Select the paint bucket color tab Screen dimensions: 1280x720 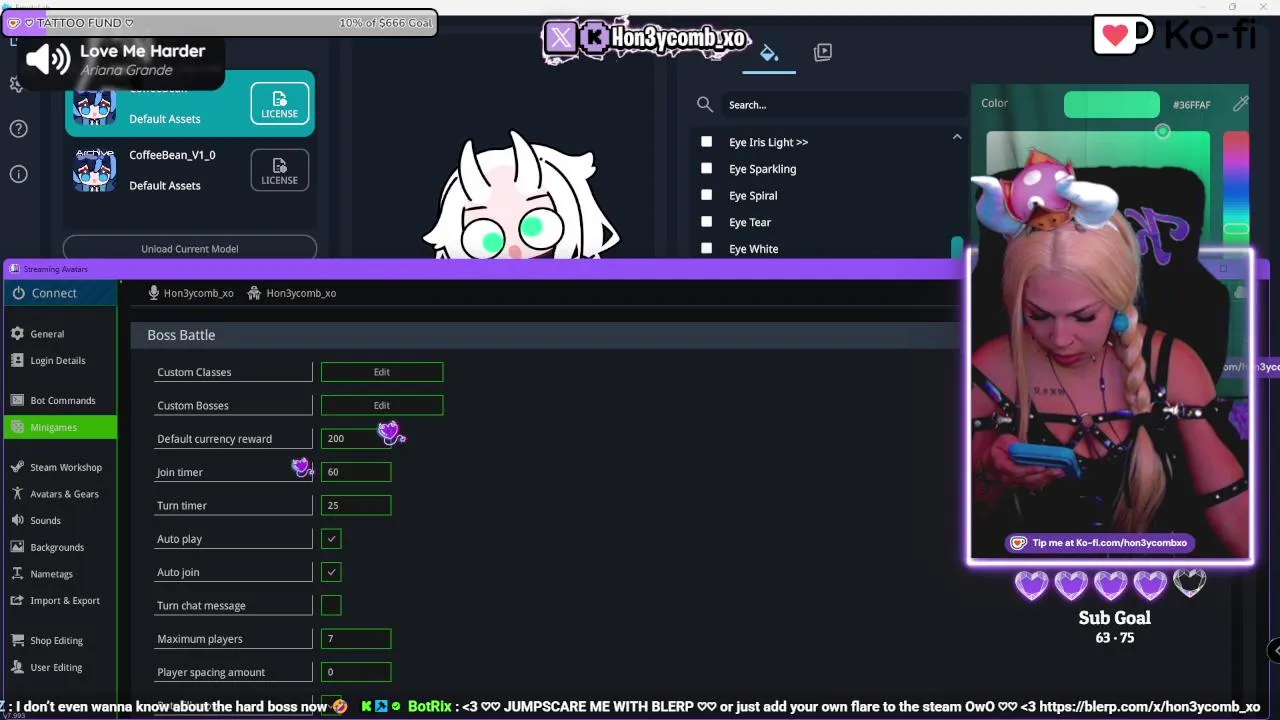point(769,53)
